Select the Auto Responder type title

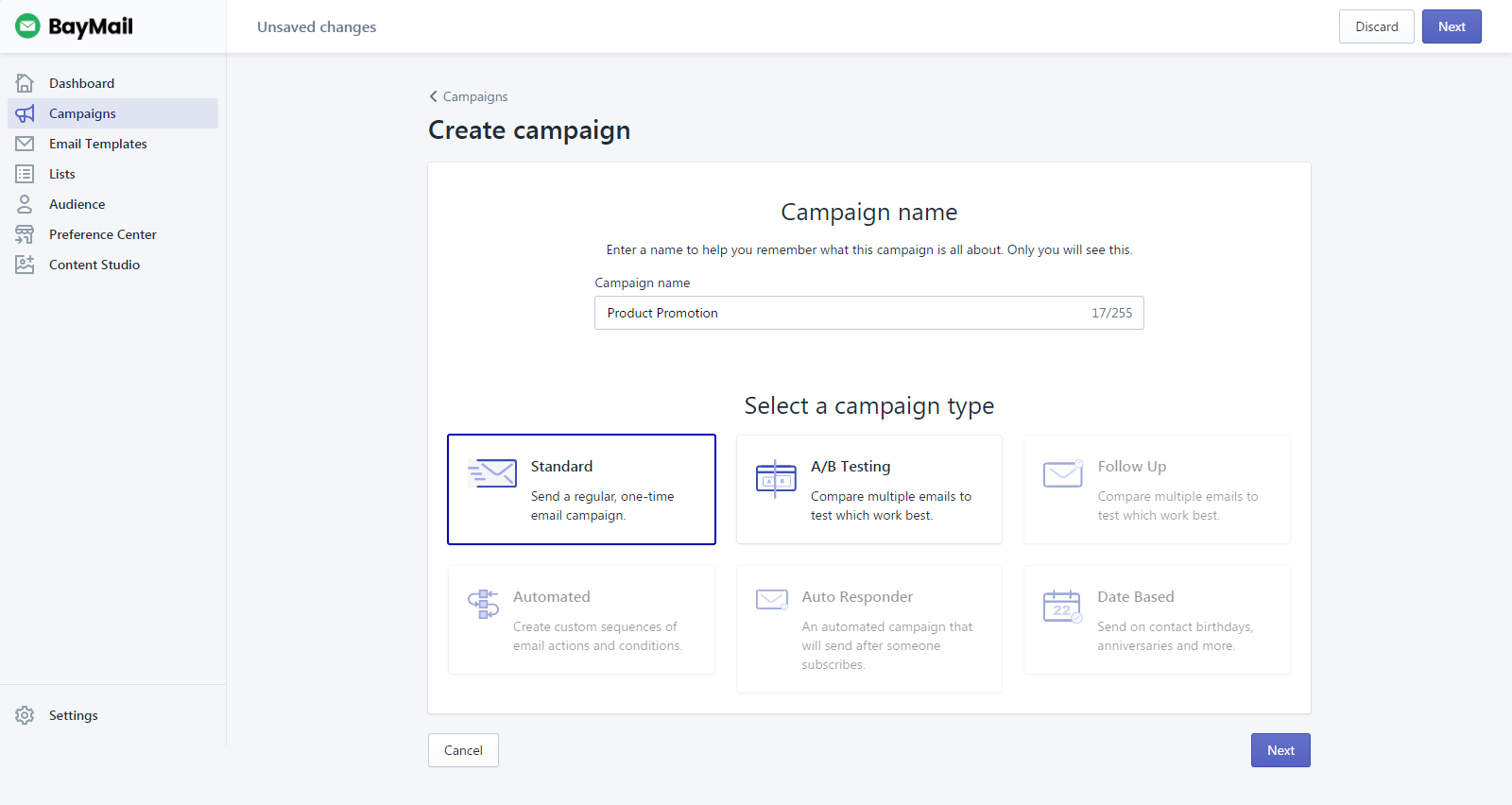(857, 596)
